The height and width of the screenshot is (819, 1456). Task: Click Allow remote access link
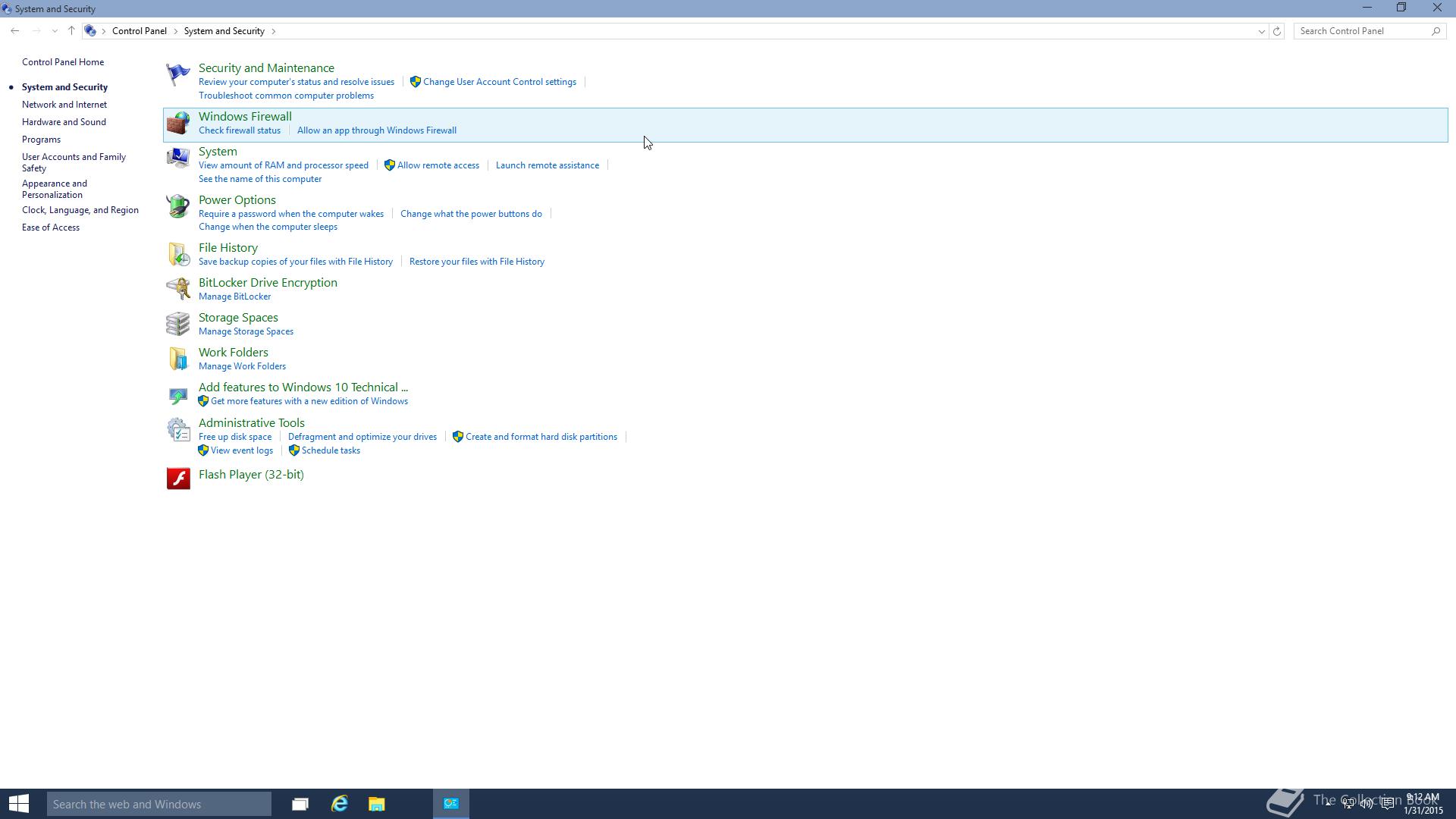[438, 165]
